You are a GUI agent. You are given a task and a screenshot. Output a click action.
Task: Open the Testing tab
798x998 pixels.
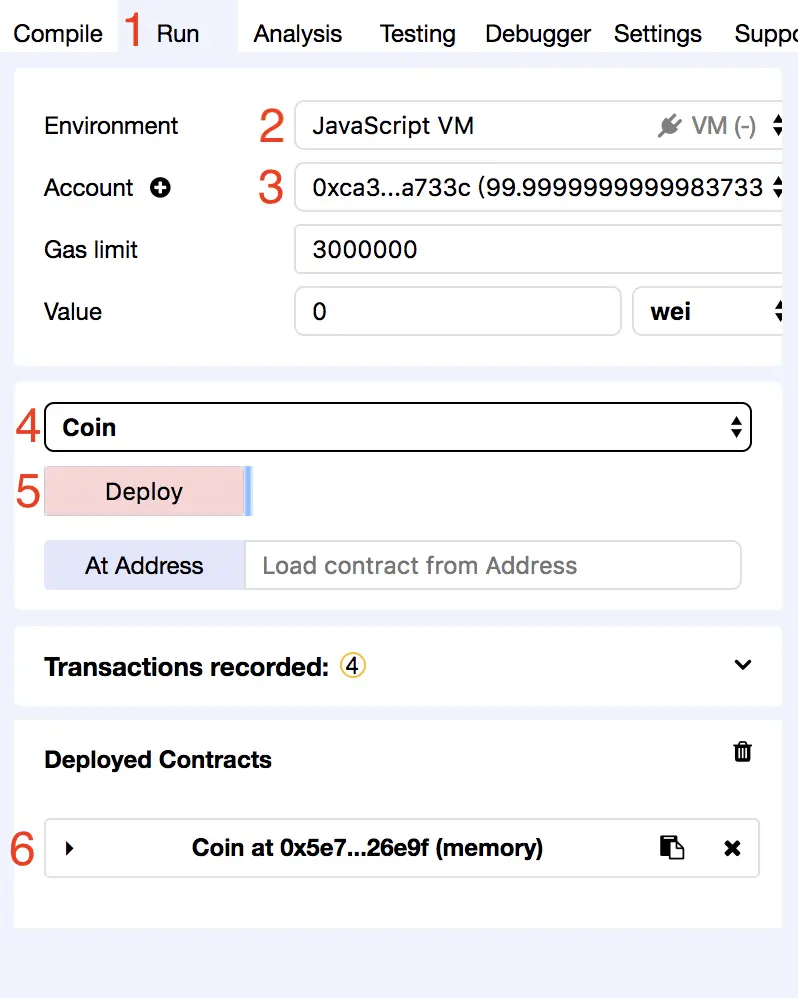(417, 34)
